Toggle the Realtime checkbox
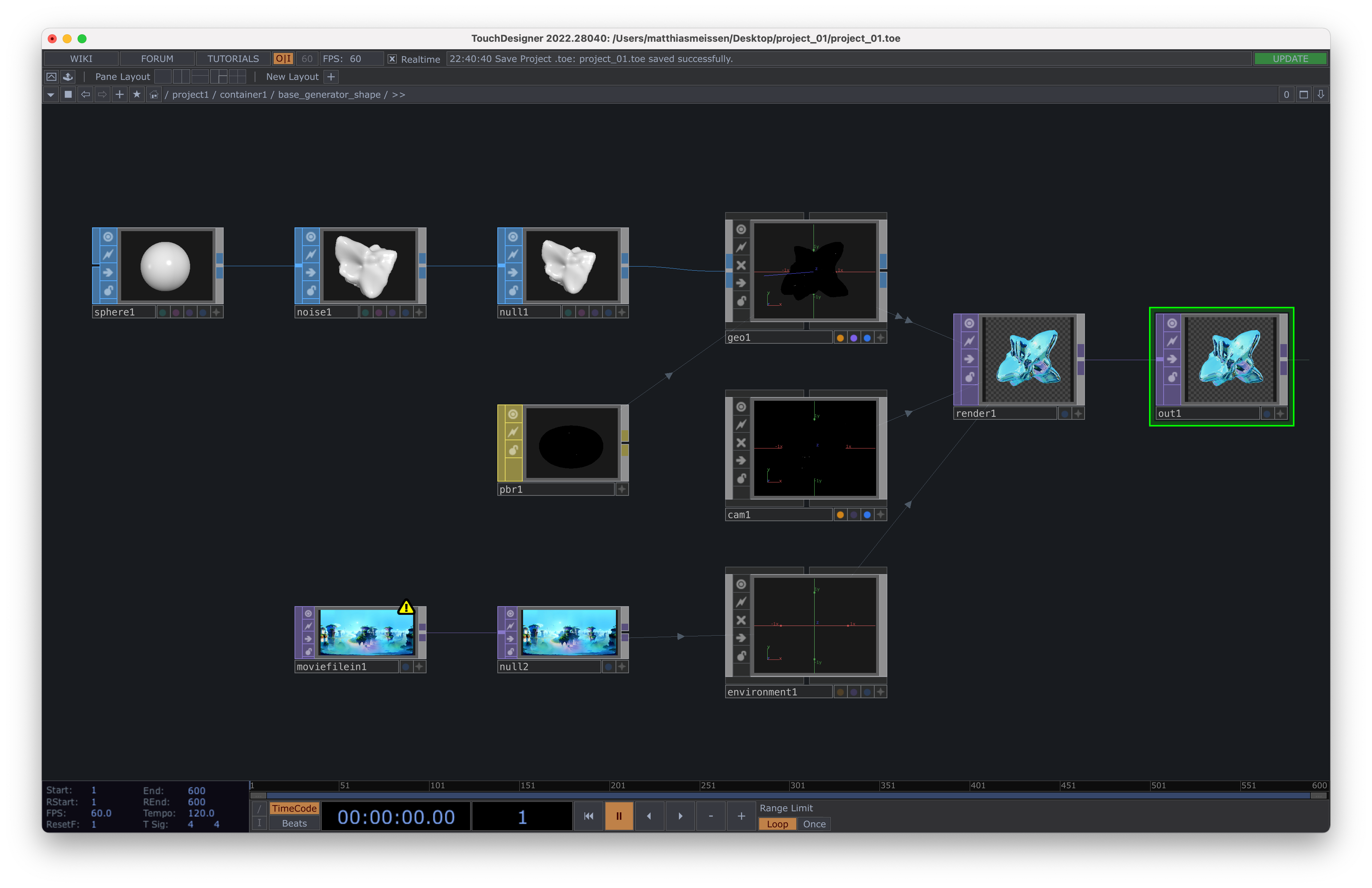This screenshot has width=1372, height=888. [x=392, y=59]
